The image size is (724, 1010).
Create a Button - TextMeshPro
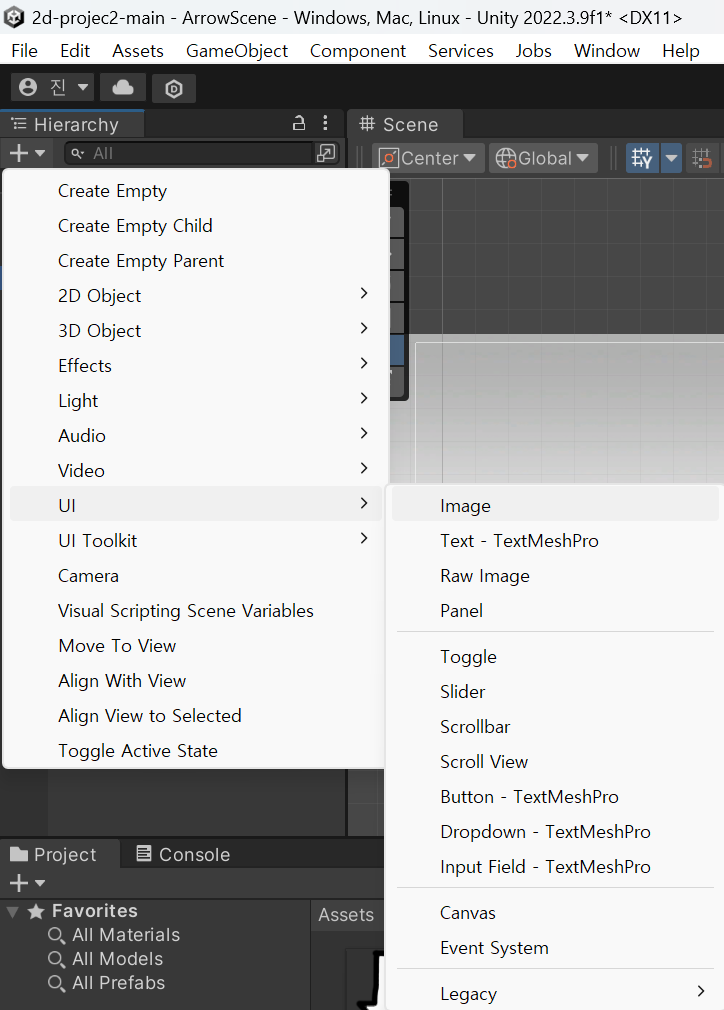(555, 797)
